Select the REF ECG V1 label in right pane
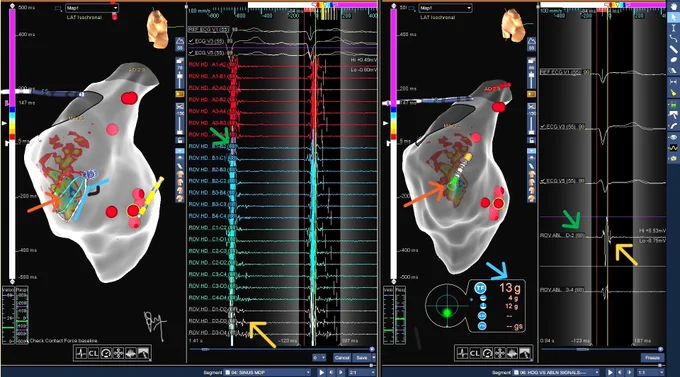680x377 pixels. tap(560, 72)
